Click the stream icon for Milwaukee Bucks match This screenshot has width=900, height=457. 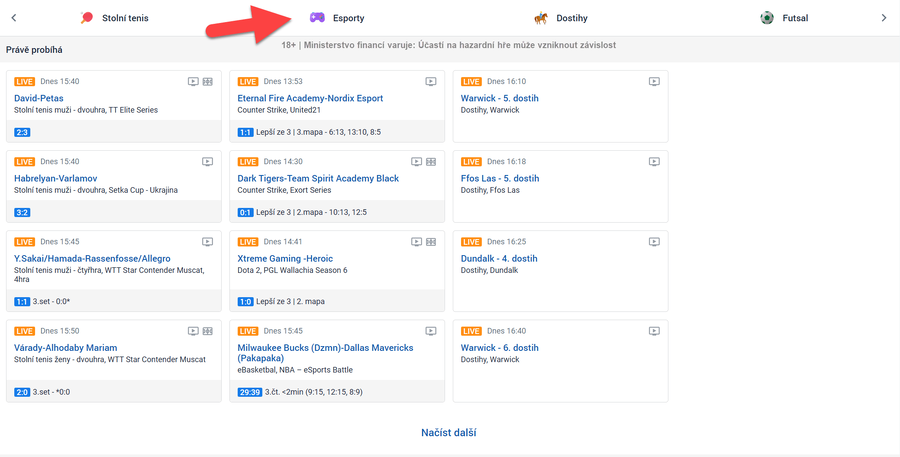(431, 331)
